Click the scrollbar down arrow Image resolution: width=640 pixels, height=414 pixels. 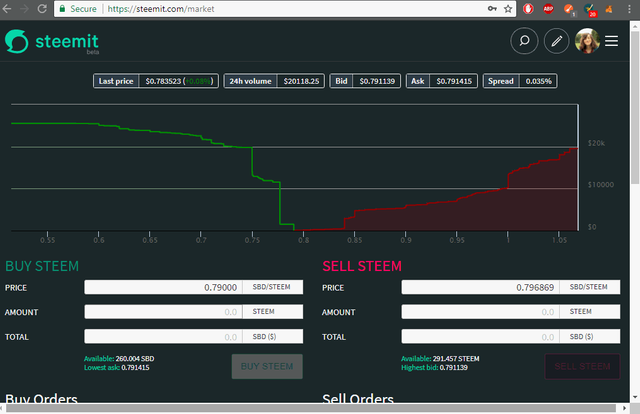coord(635,397)
